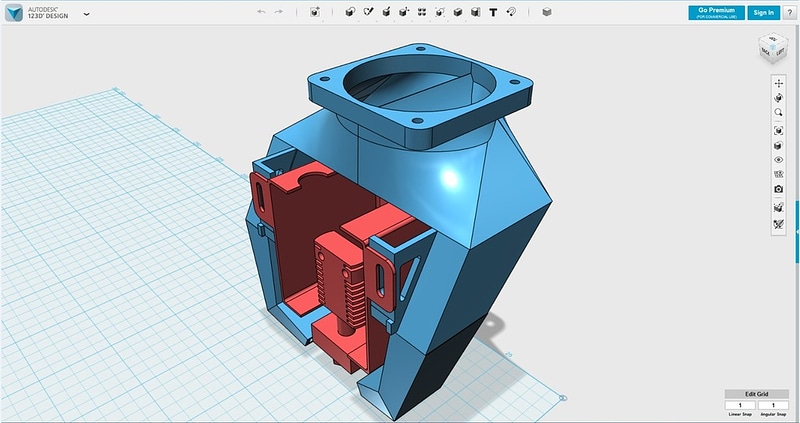800x423 pixels.
Task: Open the Construct tools menu
Action: pos(386,12)
